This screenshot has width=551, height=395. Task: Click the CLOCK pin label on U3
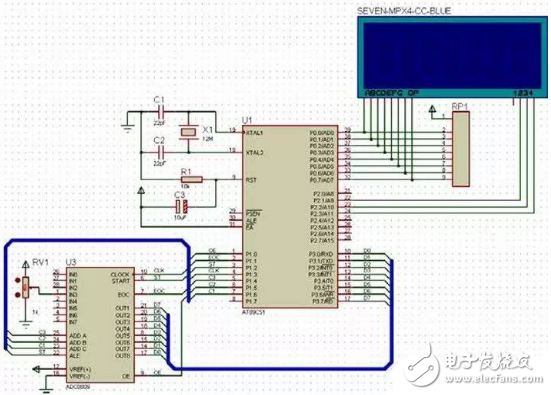120,274
